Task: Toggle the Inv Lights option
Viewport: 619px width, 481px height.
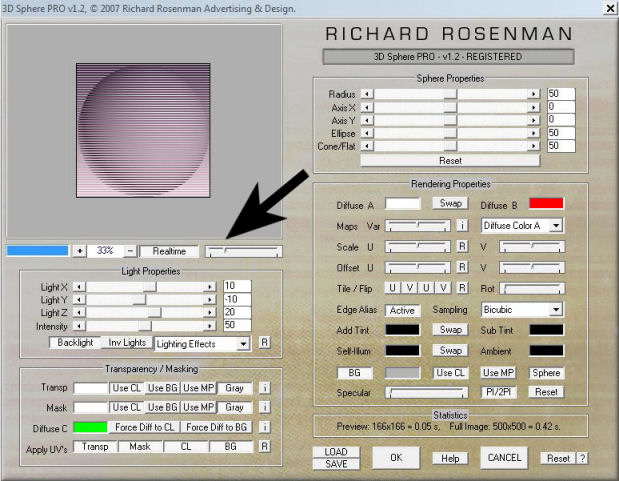Action: (127, 342)
